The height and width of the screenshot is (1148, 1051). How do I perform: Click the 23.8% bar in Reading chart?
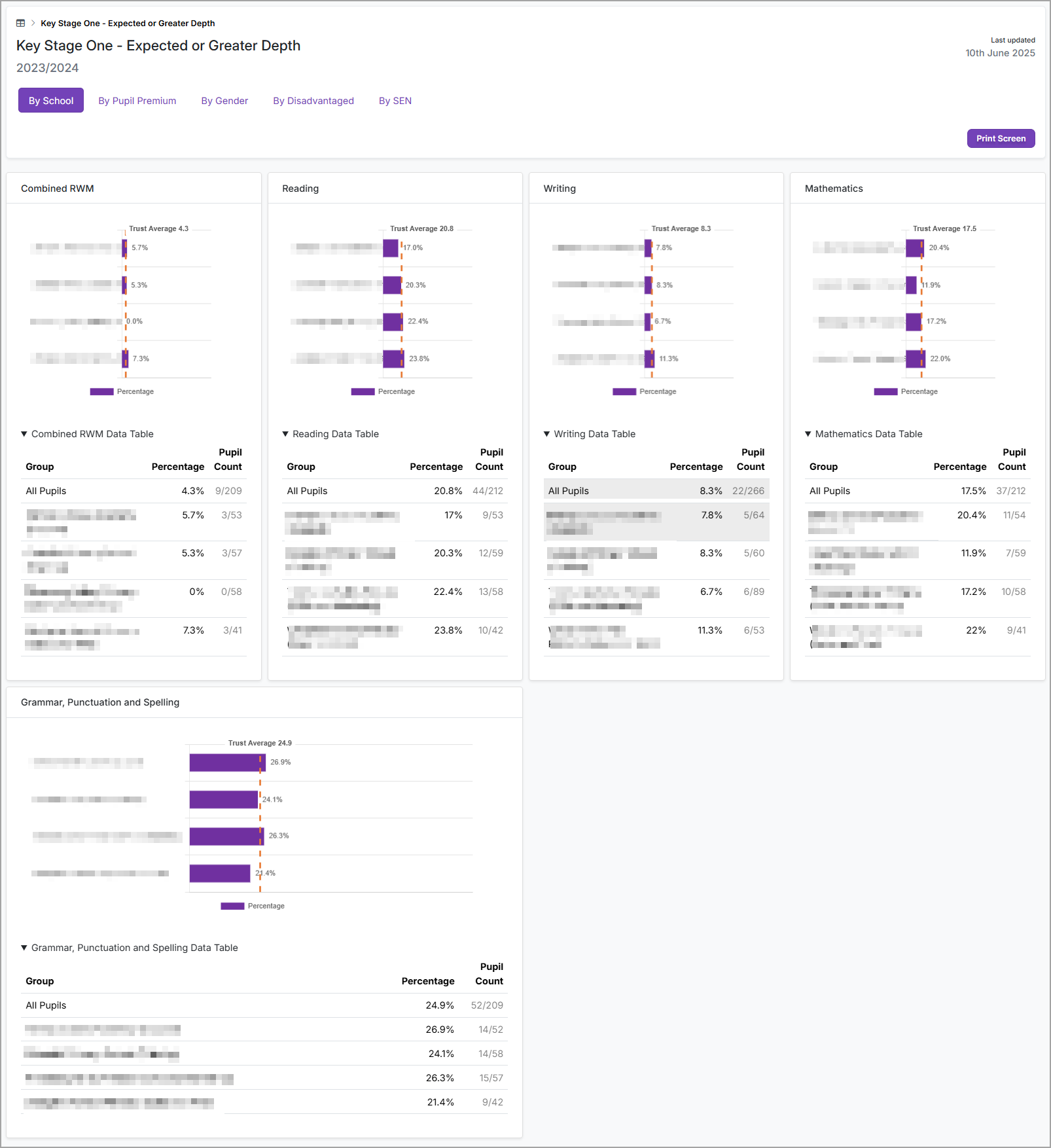click(393, 359)
